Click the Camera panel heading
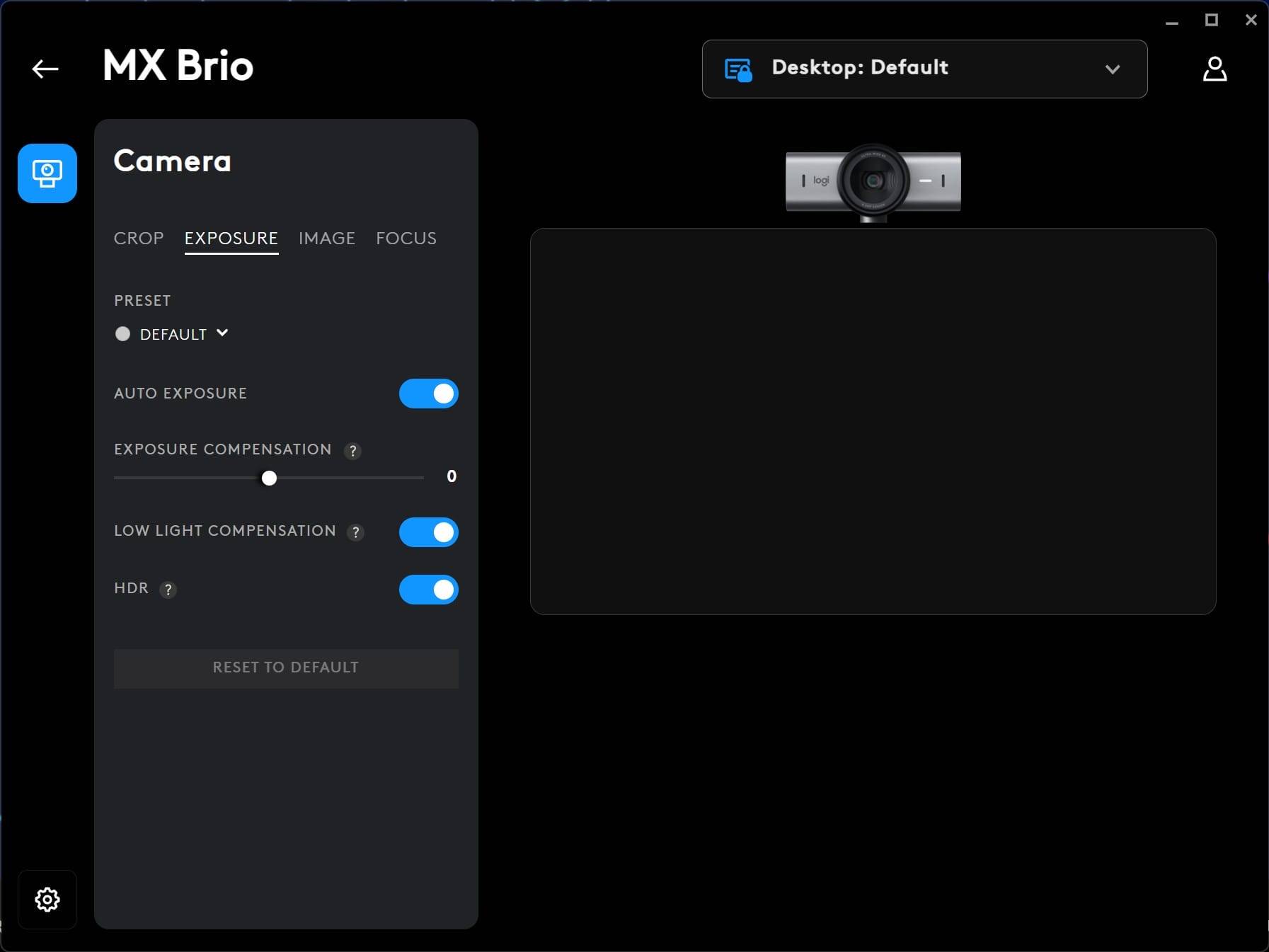The height and width of the screenshot is (952, 1269). pos(173,161)
